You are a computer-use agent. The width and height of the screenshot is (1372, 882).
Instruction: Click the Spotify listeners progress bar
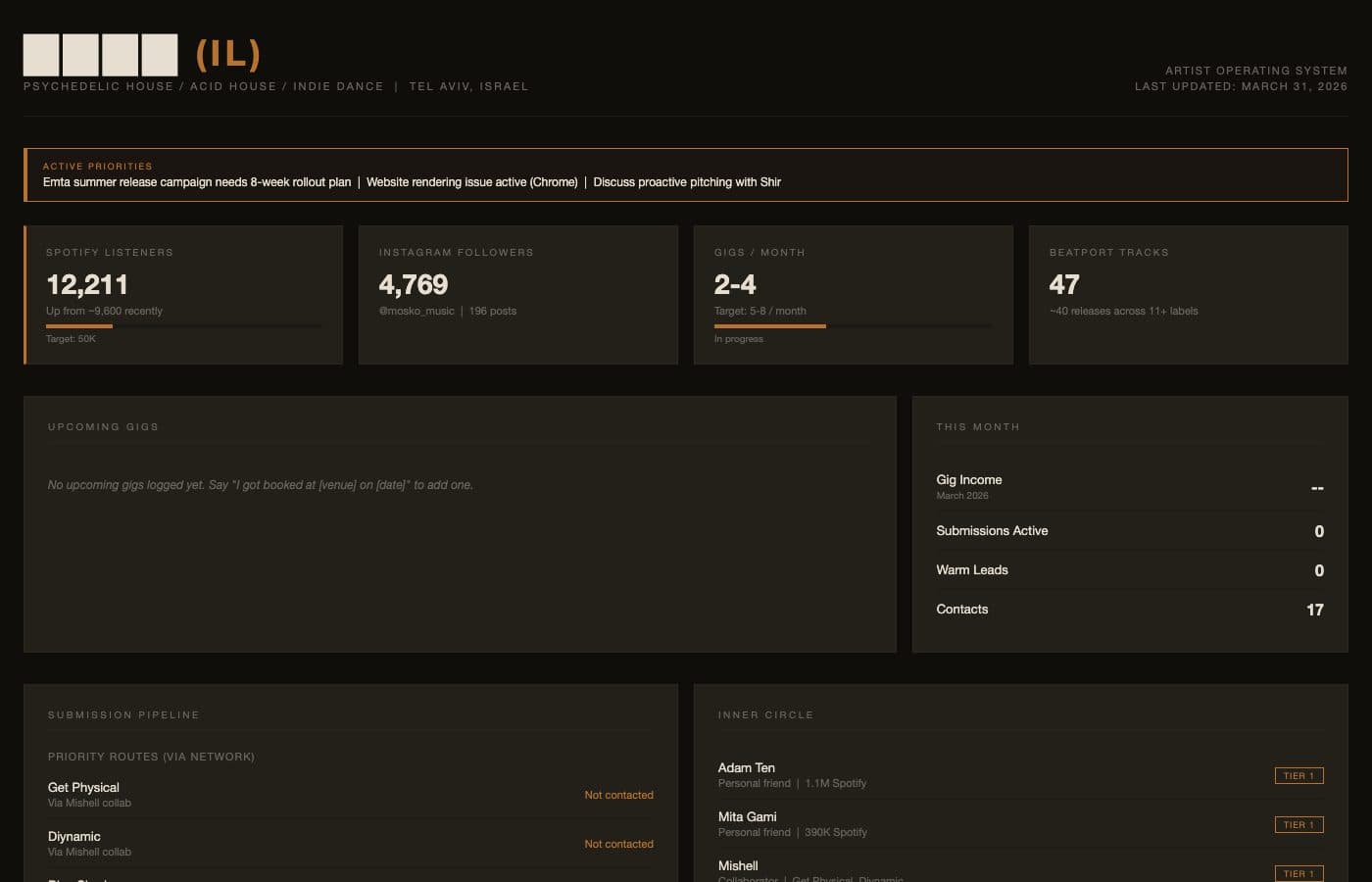[x=183, y=326]
